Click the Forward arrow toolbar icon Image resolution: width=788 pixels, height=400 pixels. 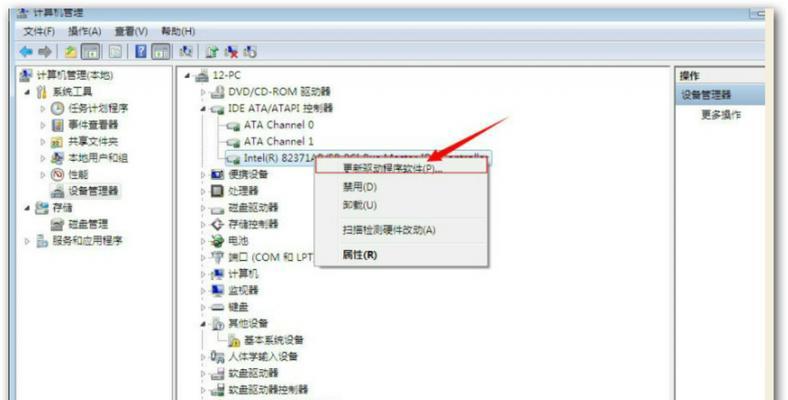45,51
